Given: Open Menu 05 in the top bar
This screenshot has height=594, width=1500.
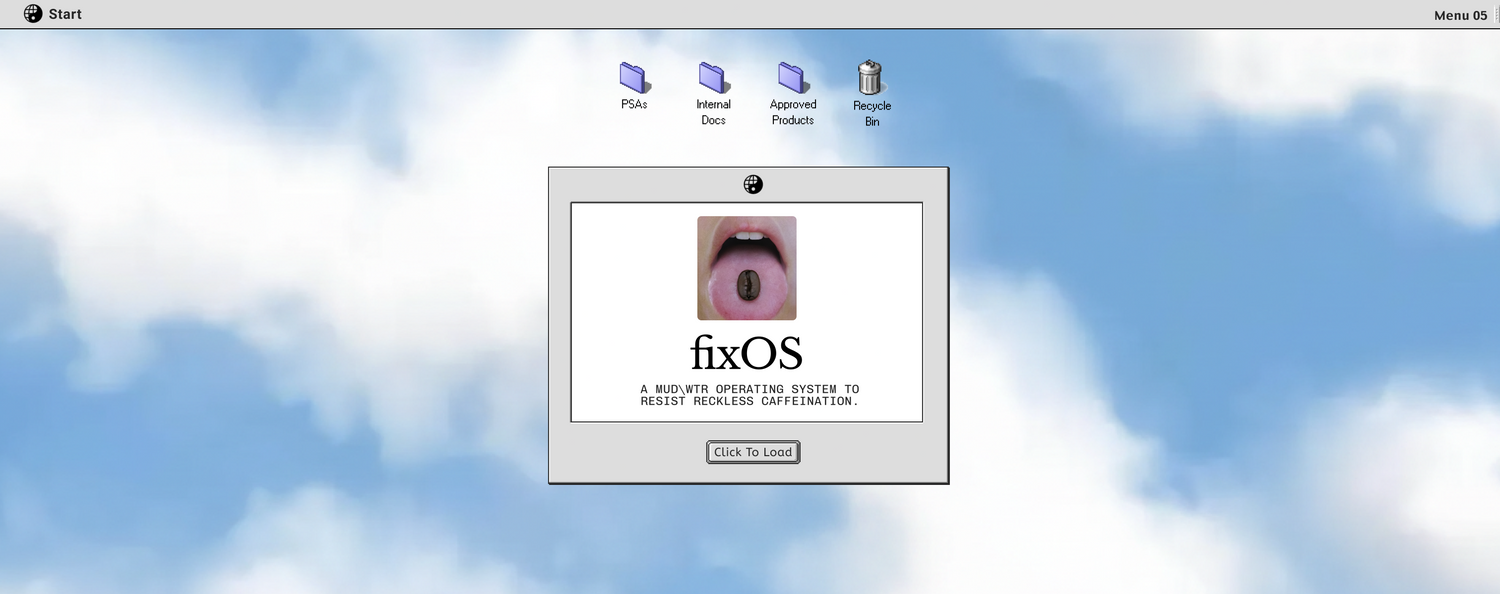Looking at the screenshot, I should pos(1460,15).
